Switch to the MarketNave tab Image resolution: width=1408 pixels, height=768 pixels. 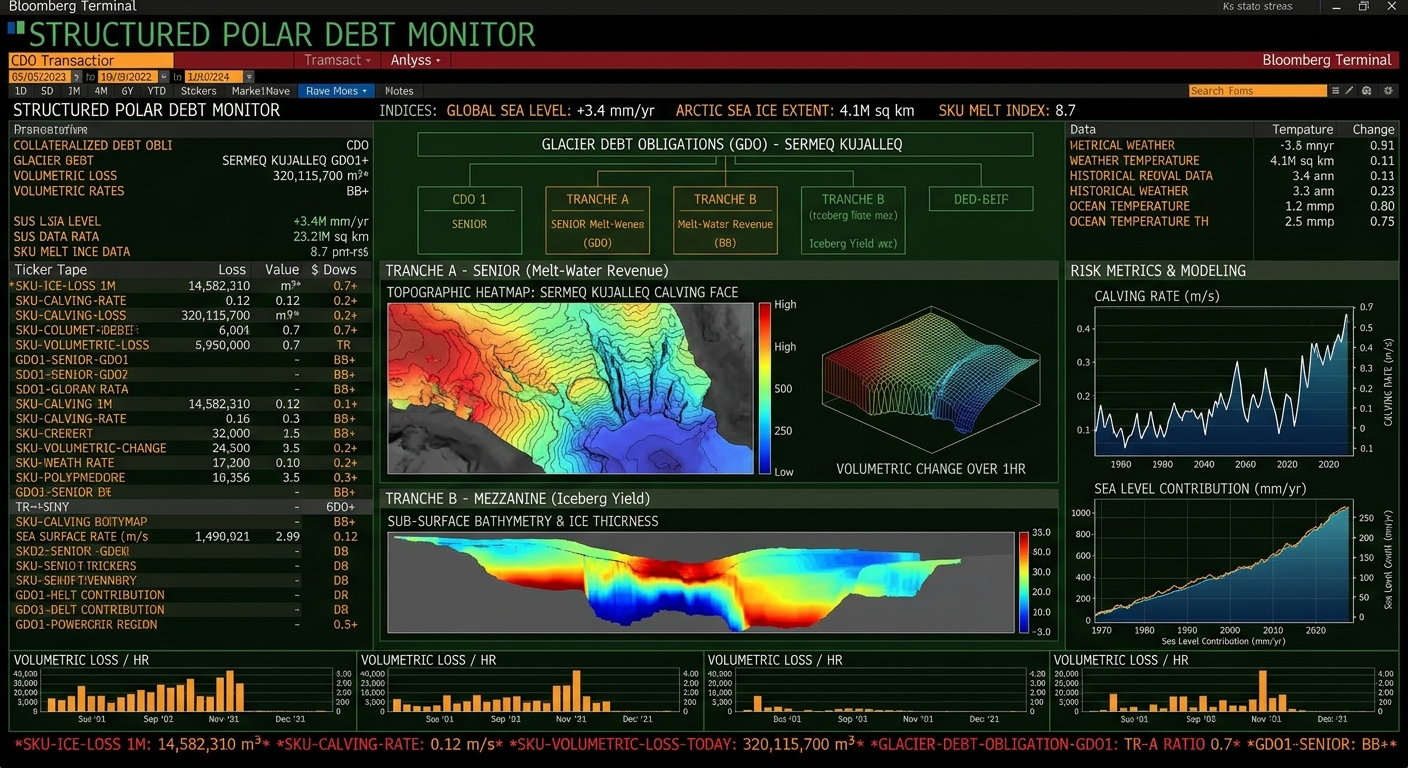(261, 91)
